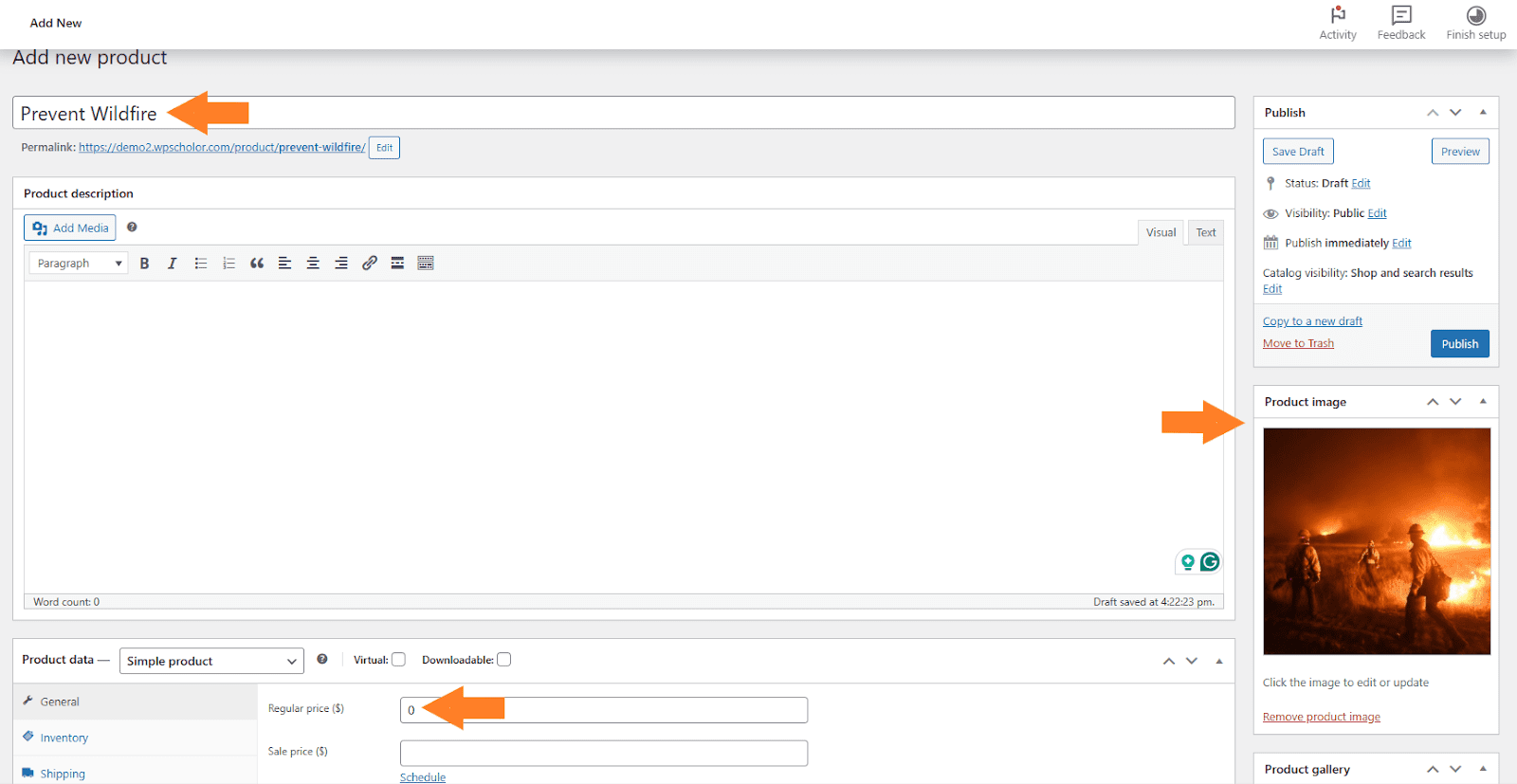Click Copy to a new draft
The width and height of the screenshot is (1517, 784).
click(1312, 321)
